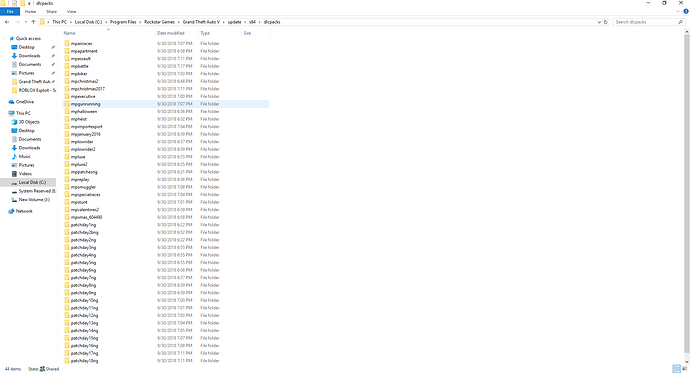690x373 pixels.
Task: Refresh the dlcpacks folder view
Action: [606, 22]
